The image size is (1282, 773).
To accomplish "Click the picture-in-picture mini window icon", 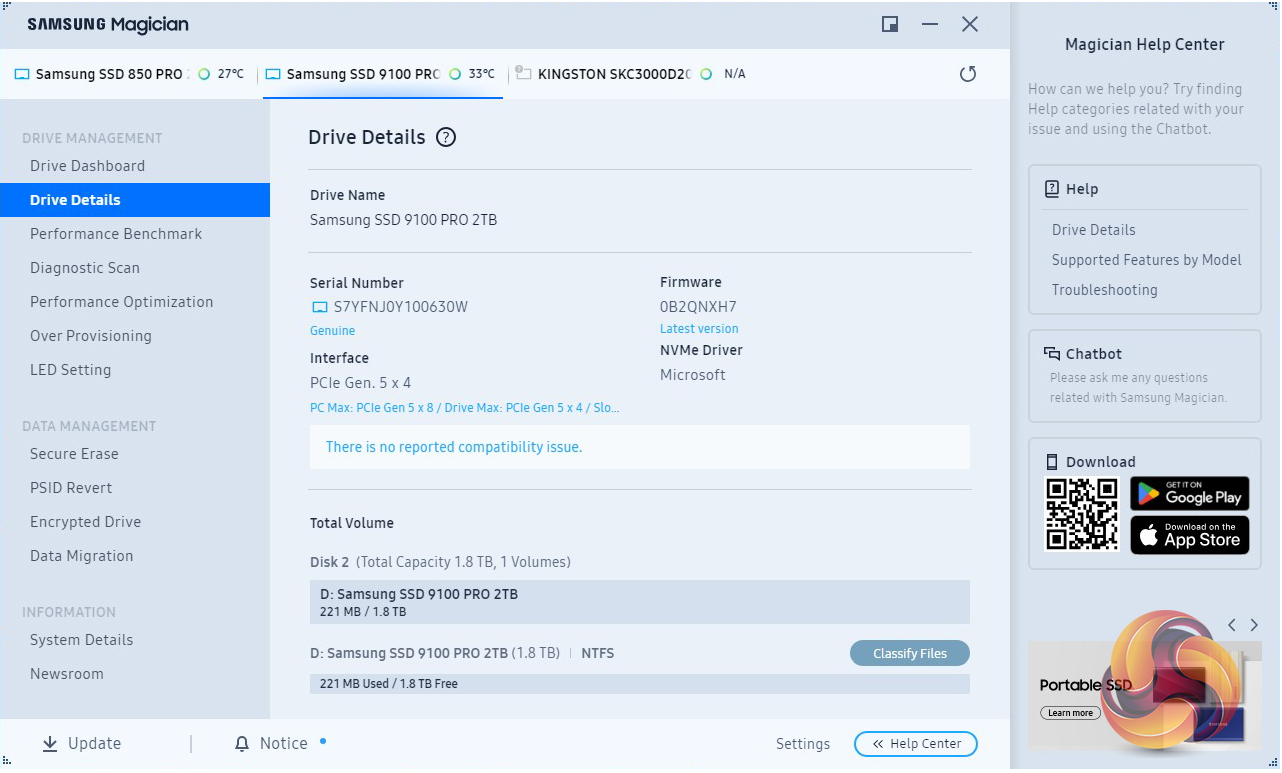I will tap(889, 25).
